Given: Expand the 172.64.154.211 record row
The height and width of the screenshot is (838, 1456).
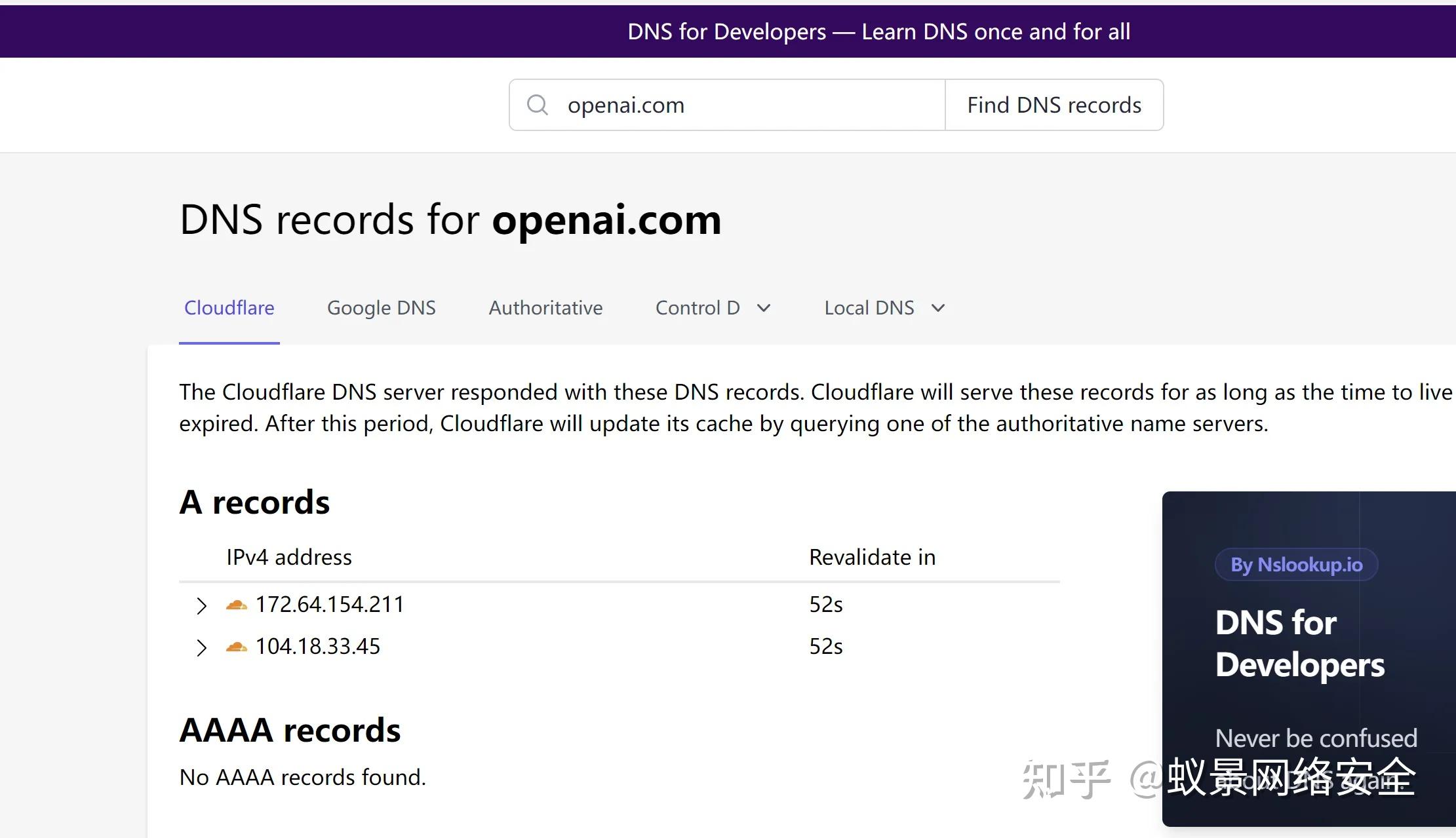Looking at the screenshot, I should [201, 605].
